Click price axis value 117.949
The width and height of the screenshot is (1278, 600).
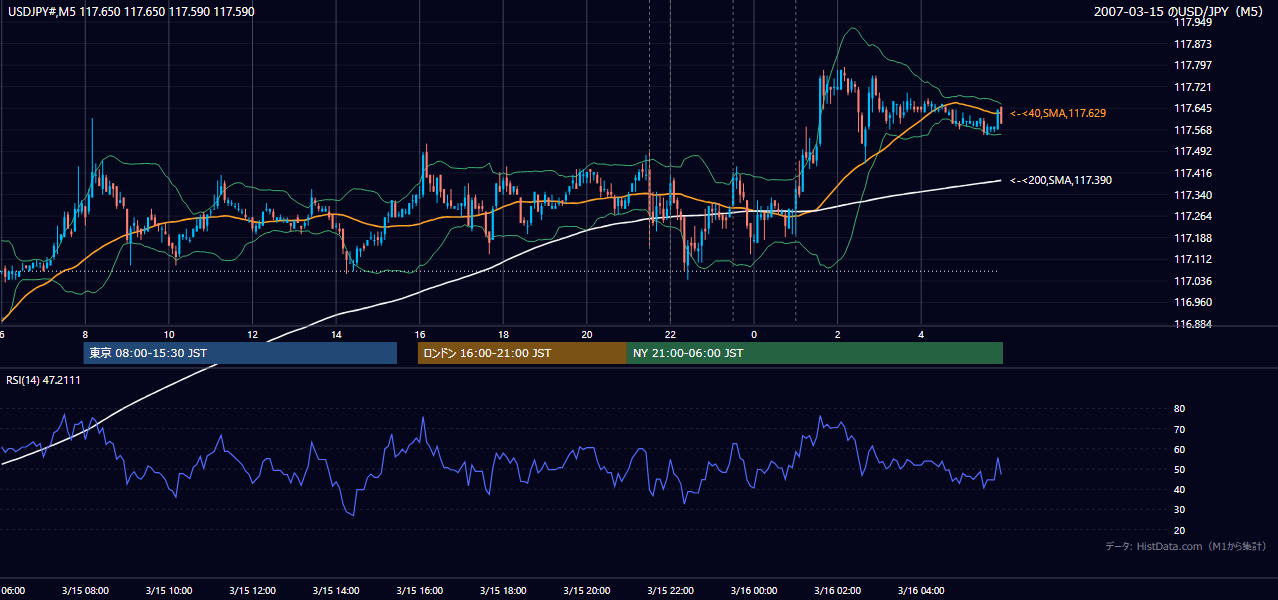pyautogui.click(x=1193, y=22)
